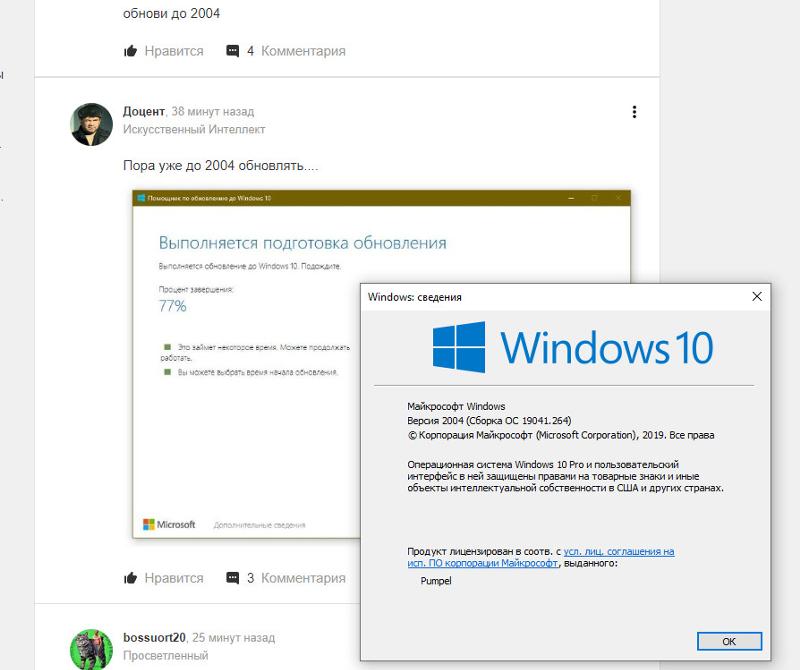The height and width of the screenshot is (670, 800).
Task: Click the update assistant window title icon
Action: pyautogui.click(x=141, y=198)
